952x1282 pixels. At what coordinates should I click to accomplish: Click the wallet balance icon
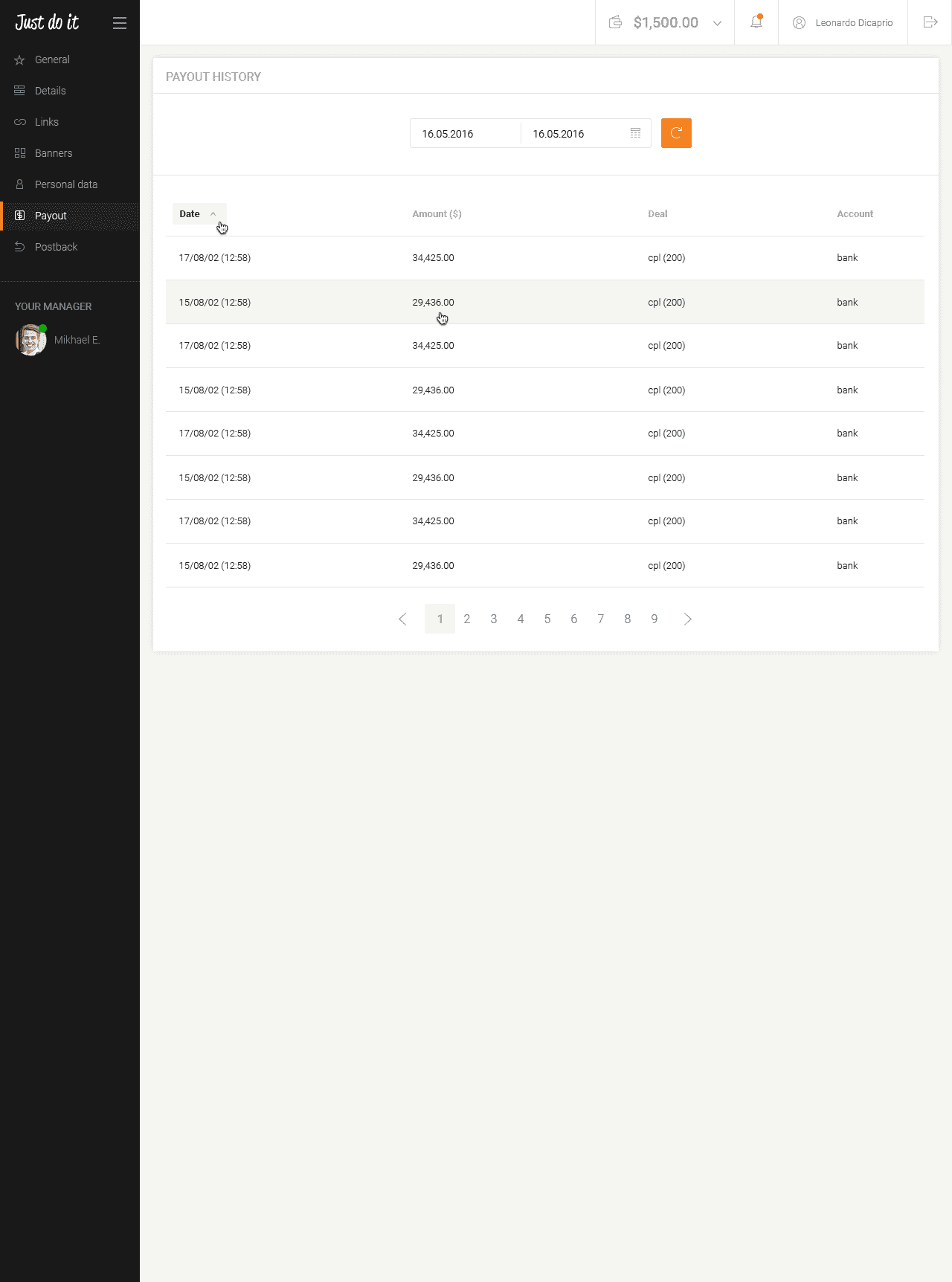coord(615,22)
